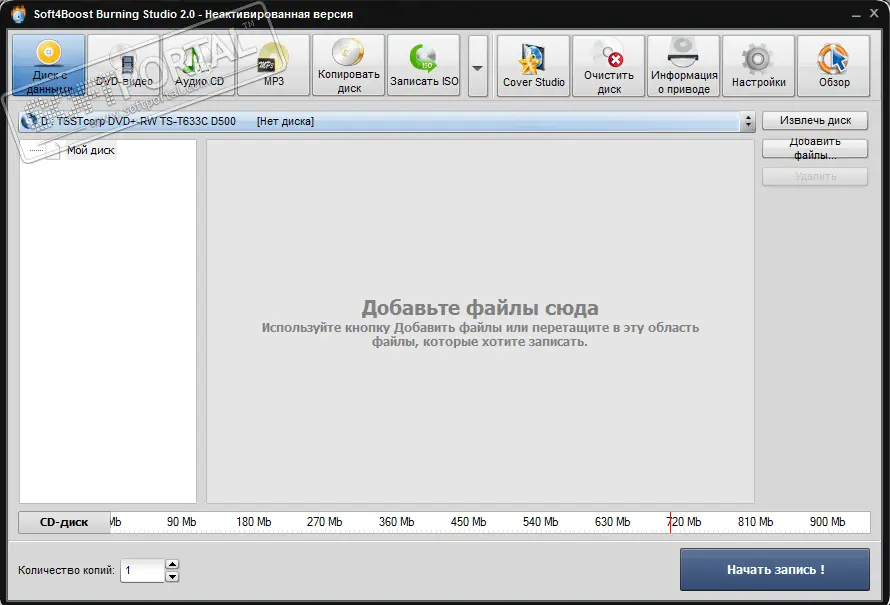Increase the number of copies with up arrow

[172, 566]
